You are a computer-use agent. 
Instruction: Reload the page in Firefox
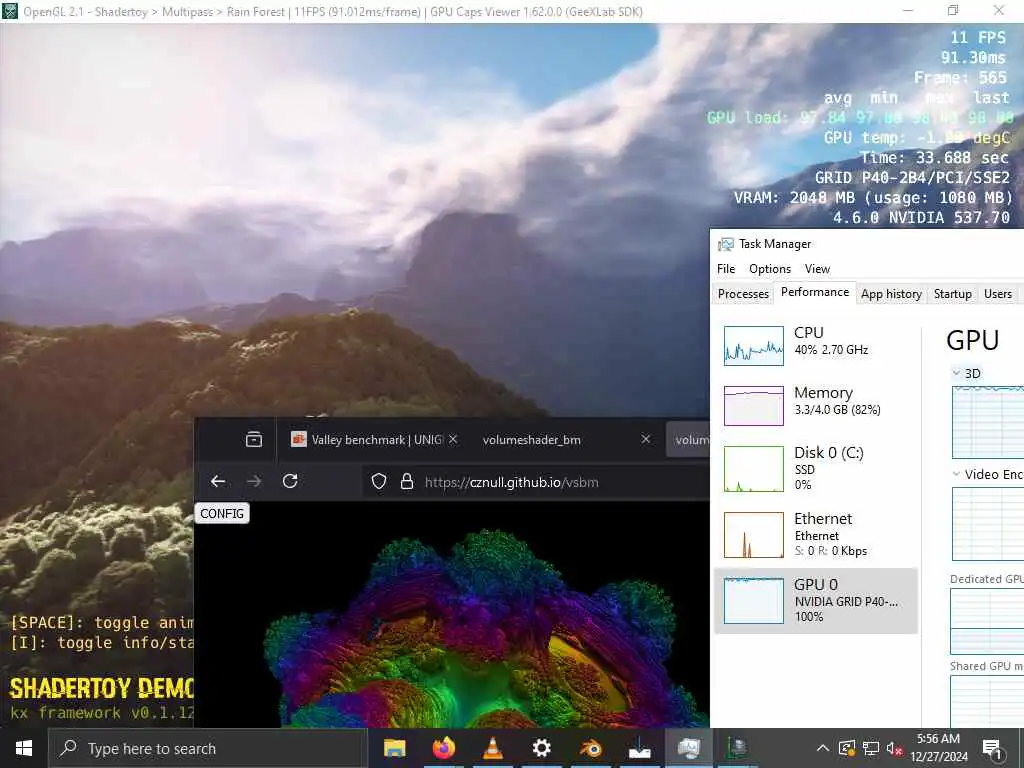coord(290,481)
